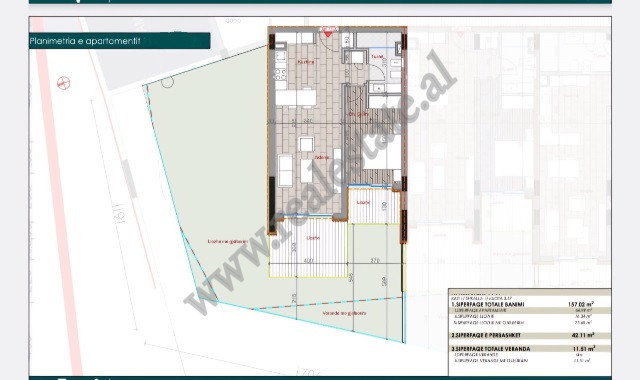This screenshot has height=380, width=640.
Task: Click the 'Lozhe me gjelberim' label
Action: (228, 242)
